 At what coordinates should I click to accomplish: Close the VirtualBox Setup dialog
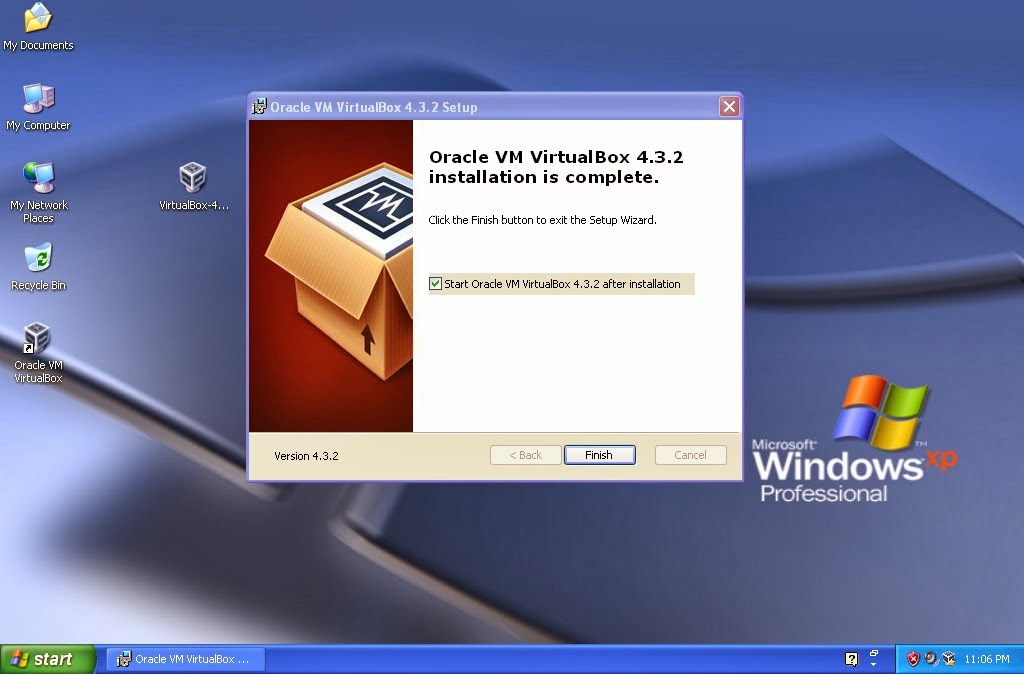(x=729, y=106)
